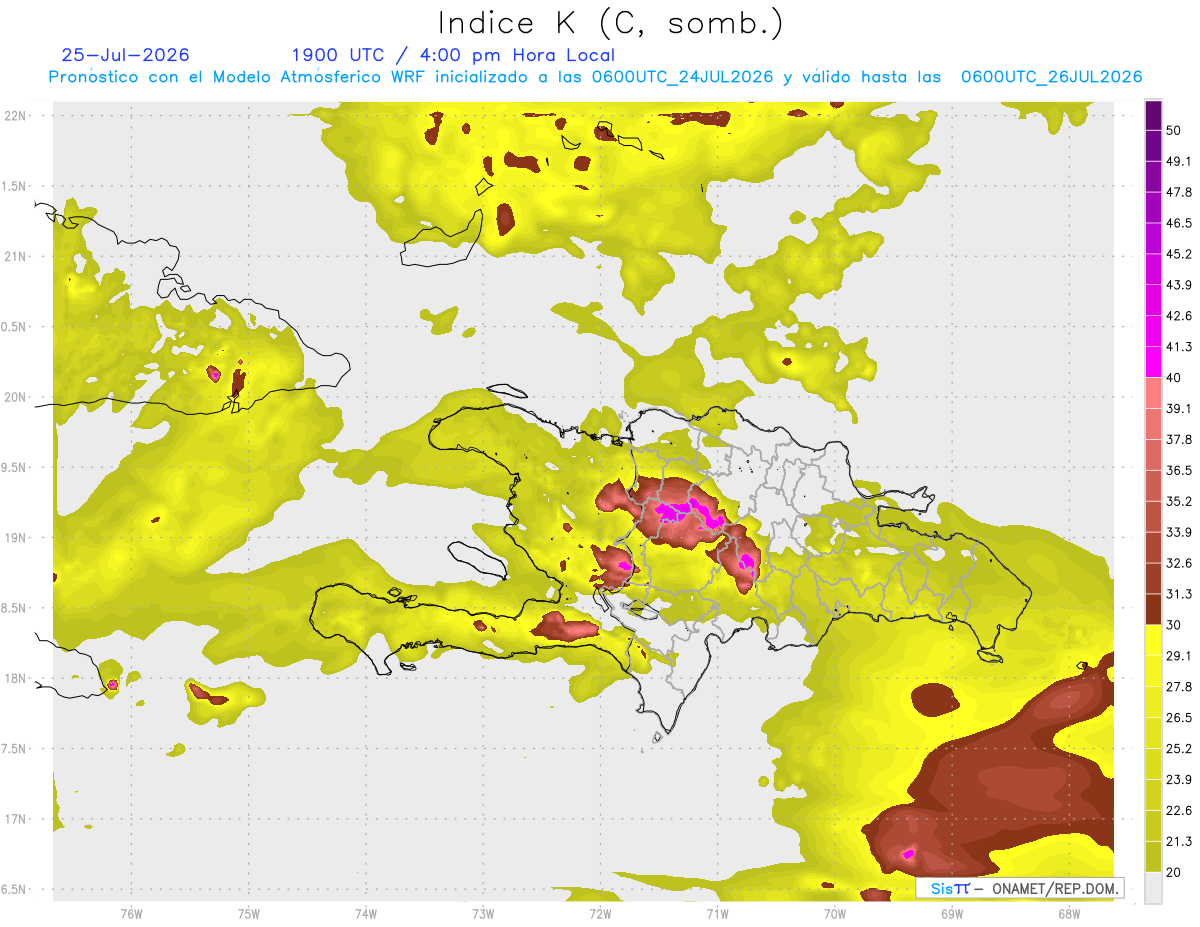Click the clipped "8.5N" latitude label
Viewport: 1200px width, 927px height.
14,608
